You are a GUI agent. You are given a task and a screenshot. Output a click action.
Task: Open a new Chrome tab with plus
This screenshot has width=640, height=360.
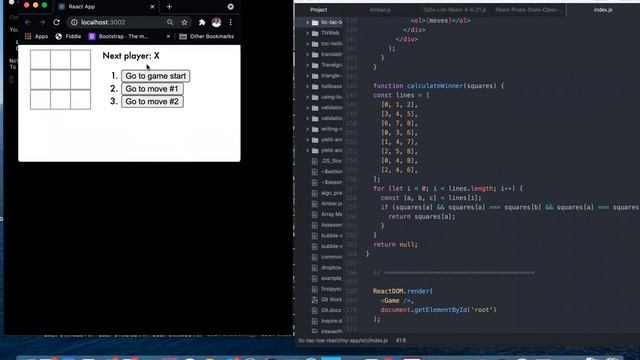169,7
